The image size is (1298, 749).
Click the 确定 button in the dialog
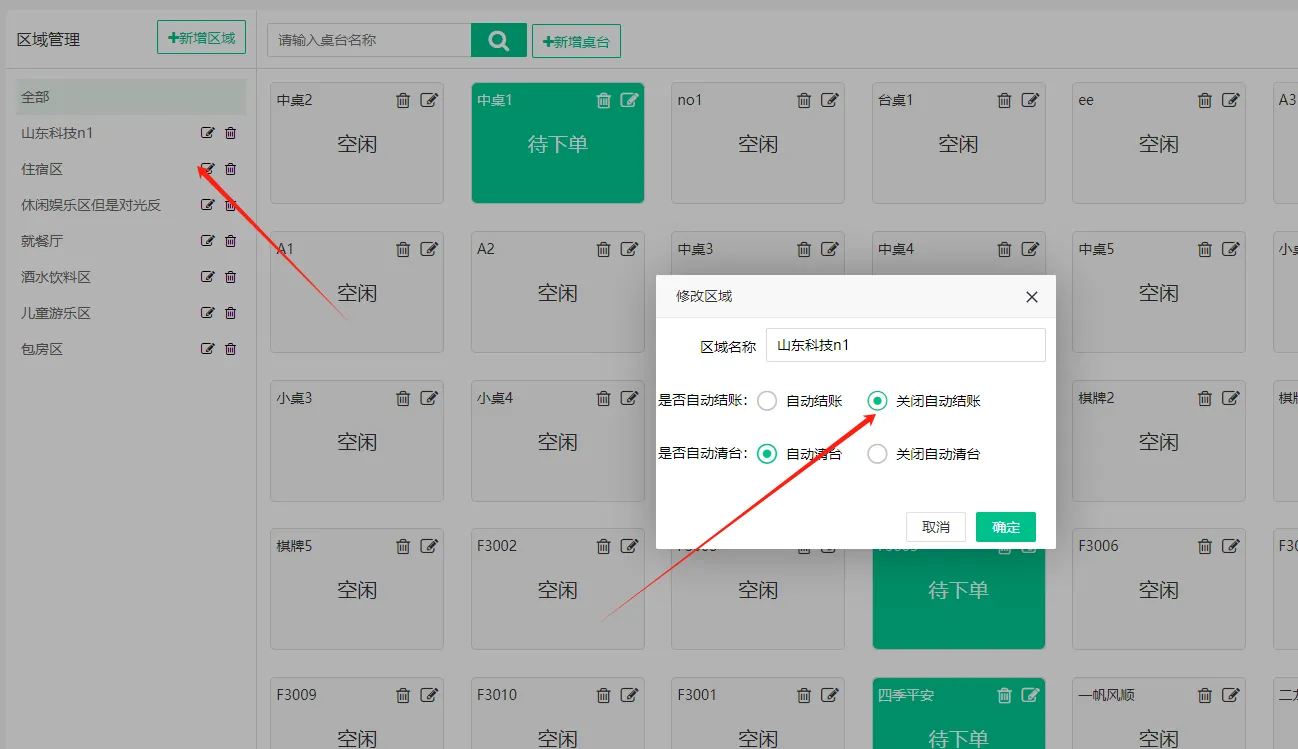pyautogui.click(x=1005, y=527)
